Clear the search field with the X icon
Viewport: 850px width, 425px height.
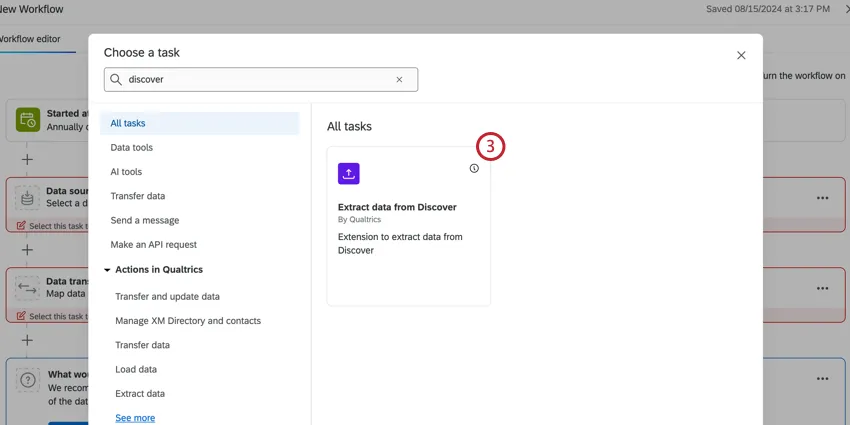(x=399, y=80)
